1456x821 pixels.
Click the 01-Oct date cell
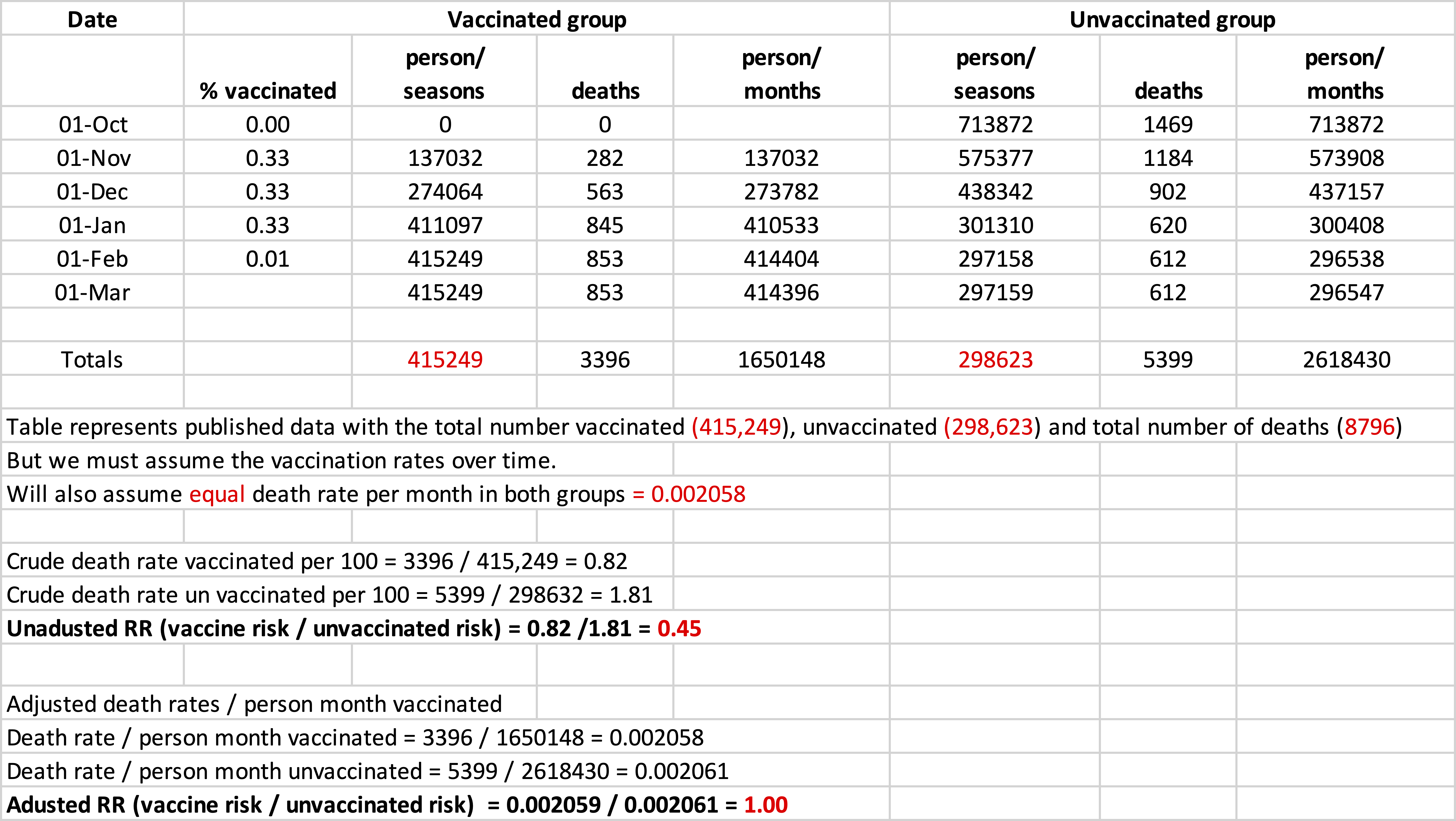(92, 124)
